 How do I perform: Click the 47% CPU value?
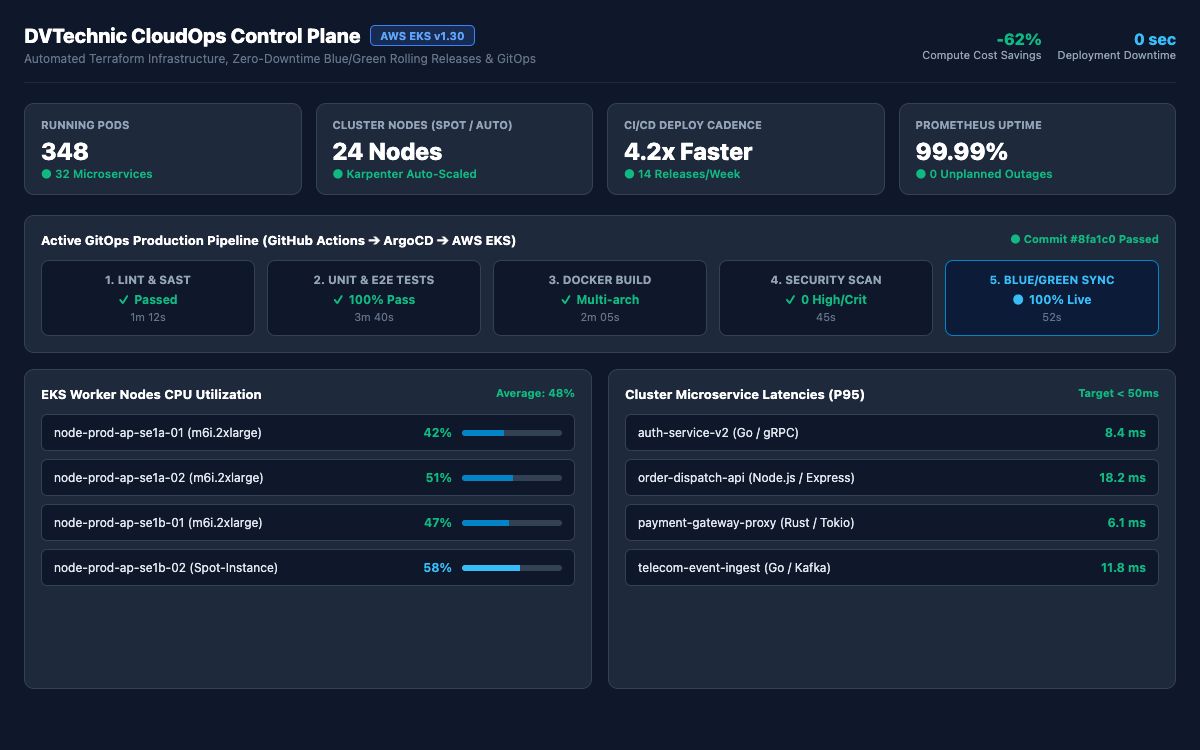(438, 523)
